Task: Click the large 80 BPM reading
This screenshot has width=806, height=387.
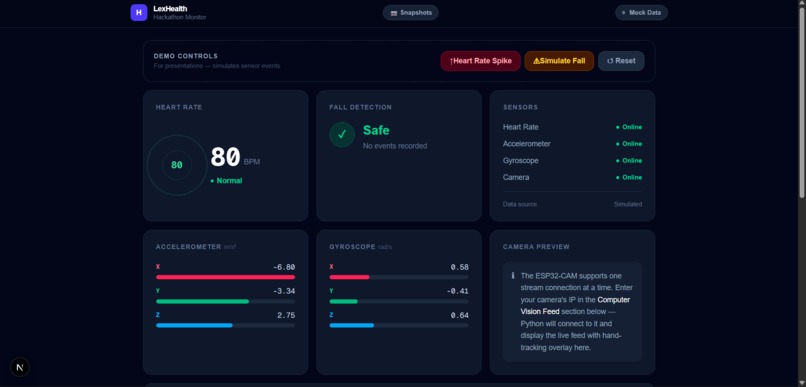Action: tap(225, 157)
